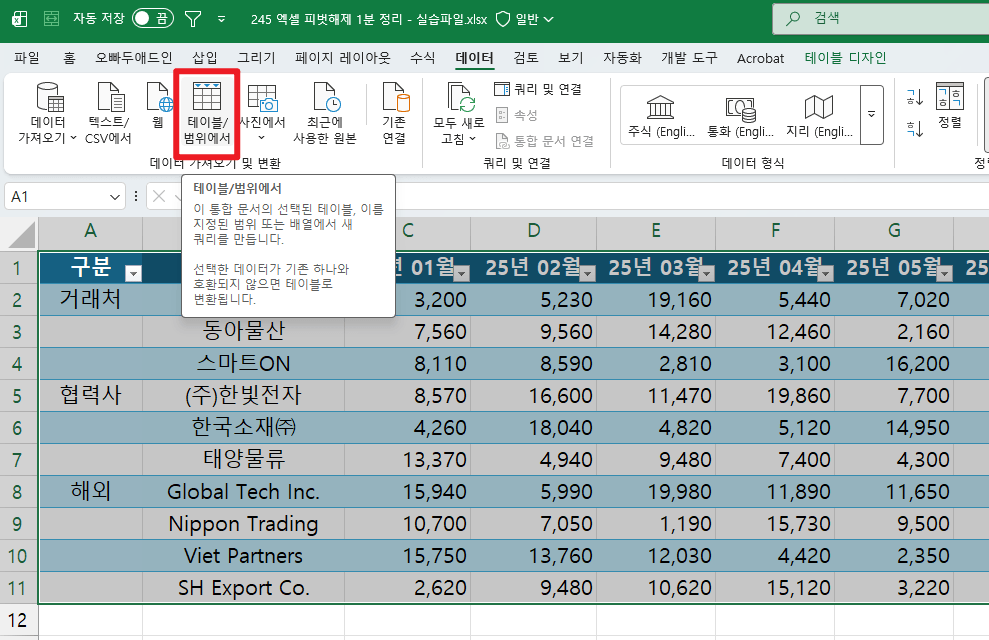
Task: Open the sensitivity label 일반 dropdown
Action: pyautogui.click(x=525, y=19)
